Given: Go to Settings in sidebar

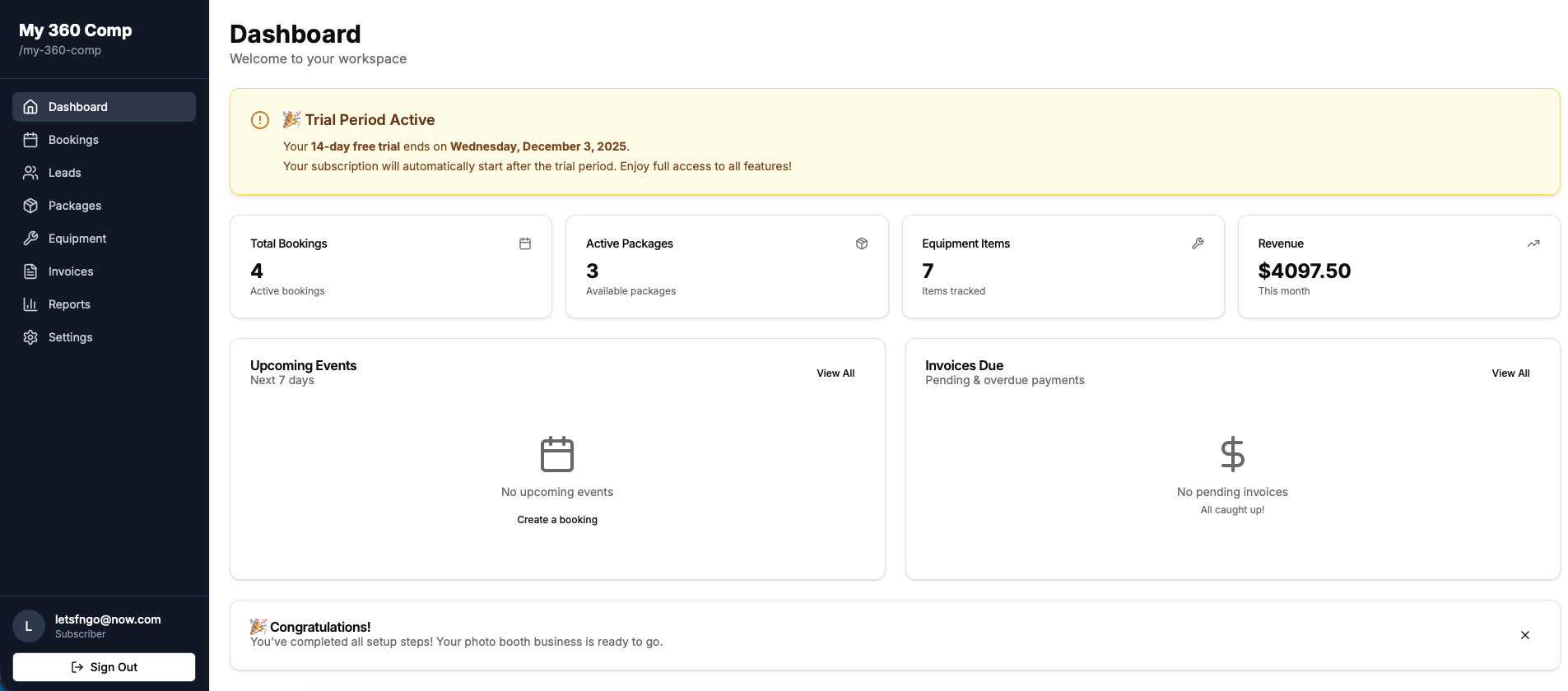Looking at the screenshot, I should tap(104, 337).
